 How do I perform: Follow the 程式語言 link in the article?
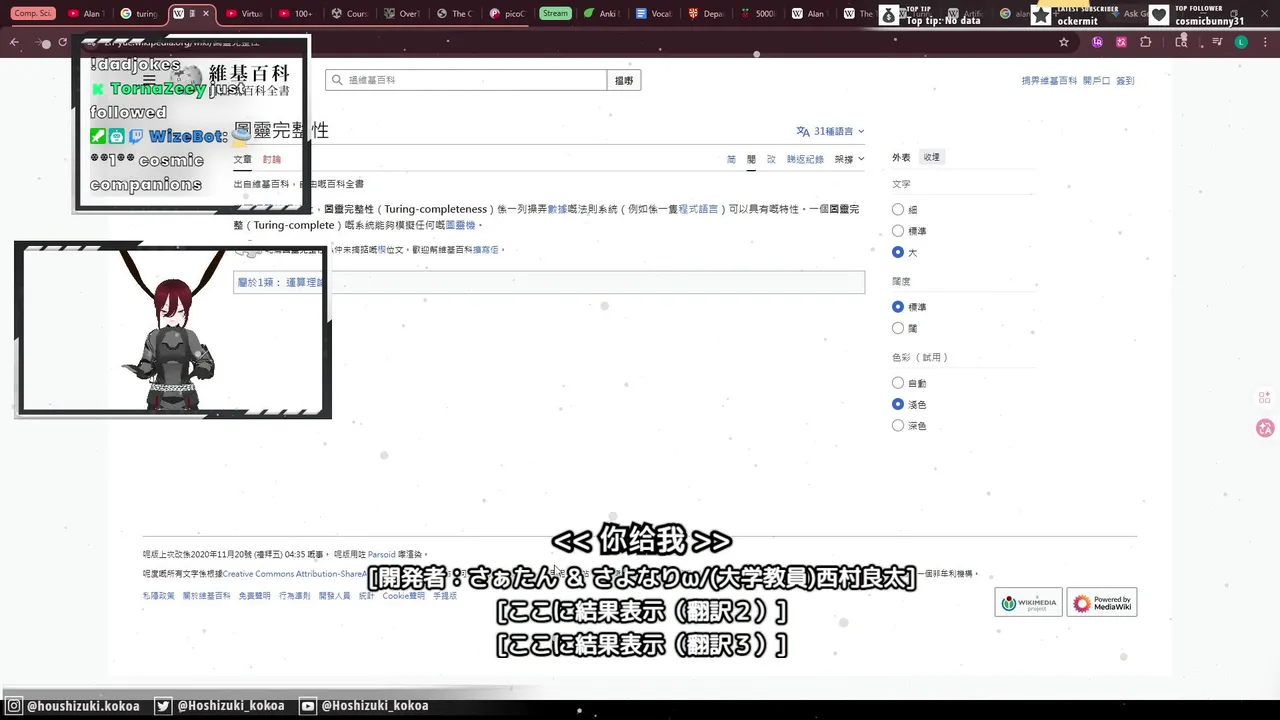698,209
